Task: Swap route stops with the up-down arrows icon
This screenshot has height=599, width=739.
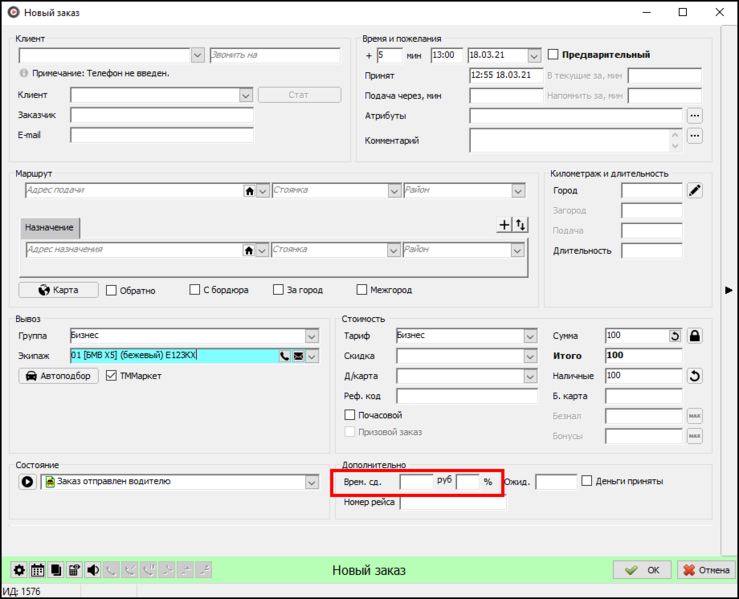Action: (520, 225)
